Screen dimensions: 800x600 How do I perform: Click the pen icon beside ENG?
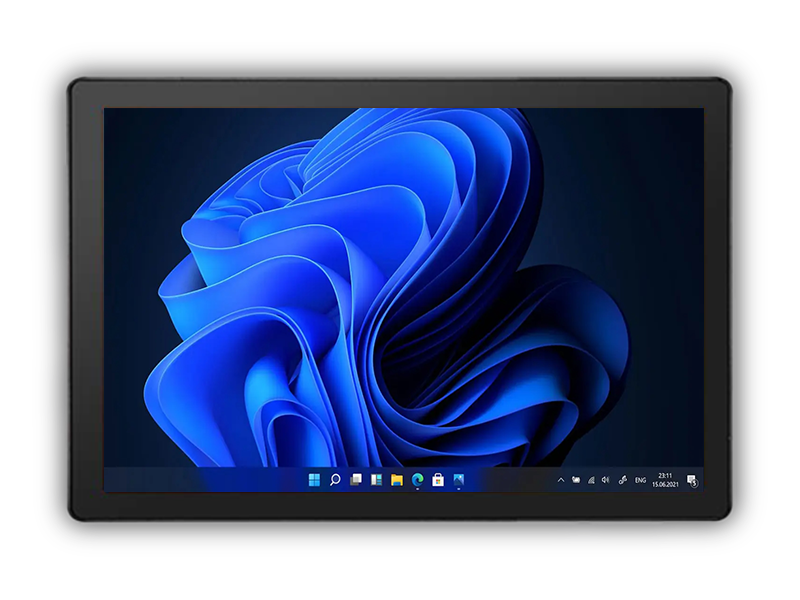[623, 480]
